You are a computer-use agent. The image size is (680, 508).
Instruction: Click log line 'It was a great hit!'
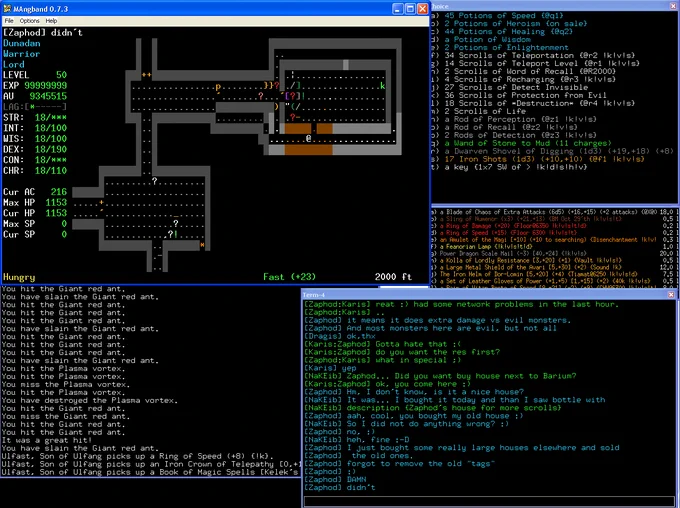[x=46, y=440]
